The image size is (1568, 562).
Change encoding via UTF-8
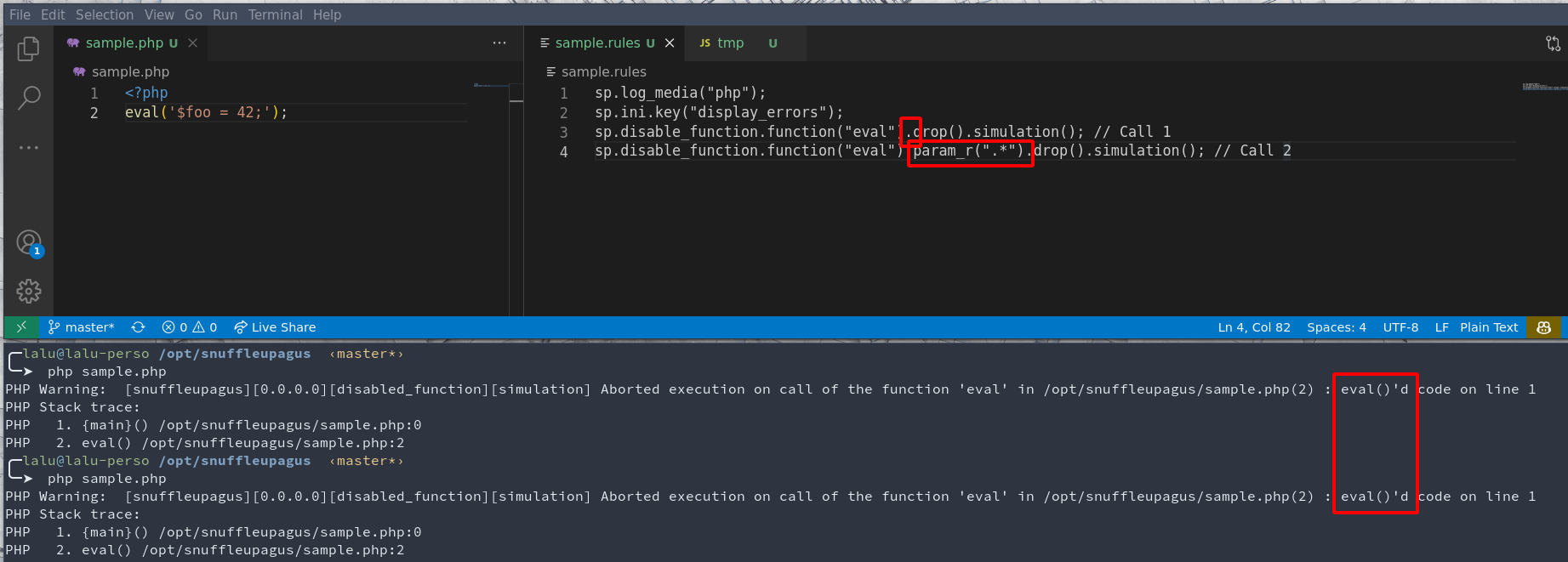[x=1400, y=327]
